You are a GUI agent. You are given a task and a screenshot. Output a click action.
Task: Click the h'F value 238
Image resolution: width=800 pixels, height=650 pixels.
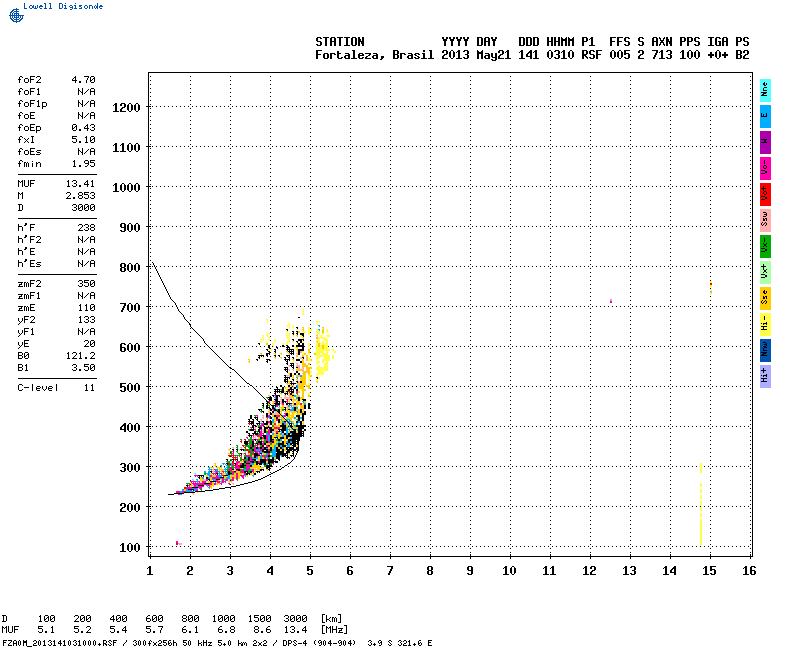(x=86, y=228)
